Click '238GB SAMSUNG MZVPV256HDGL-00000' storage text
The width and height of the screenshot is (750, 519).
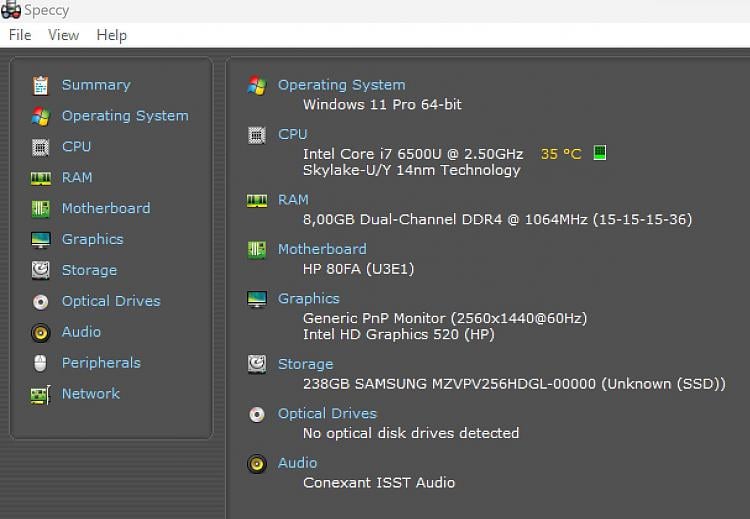click(x=514, y=384)
